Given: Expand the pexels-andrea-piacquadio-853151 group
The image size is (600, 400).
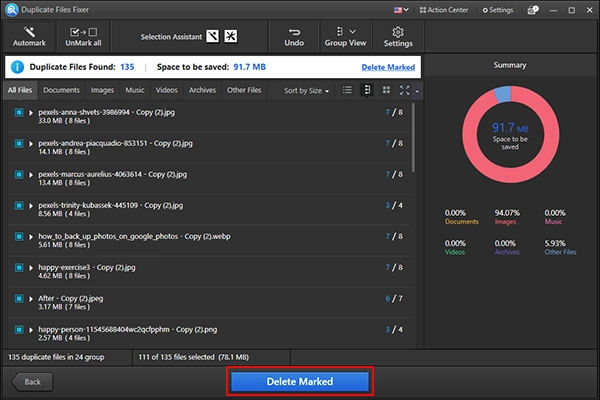Looking at the screenshot, I should pos(31,144).
